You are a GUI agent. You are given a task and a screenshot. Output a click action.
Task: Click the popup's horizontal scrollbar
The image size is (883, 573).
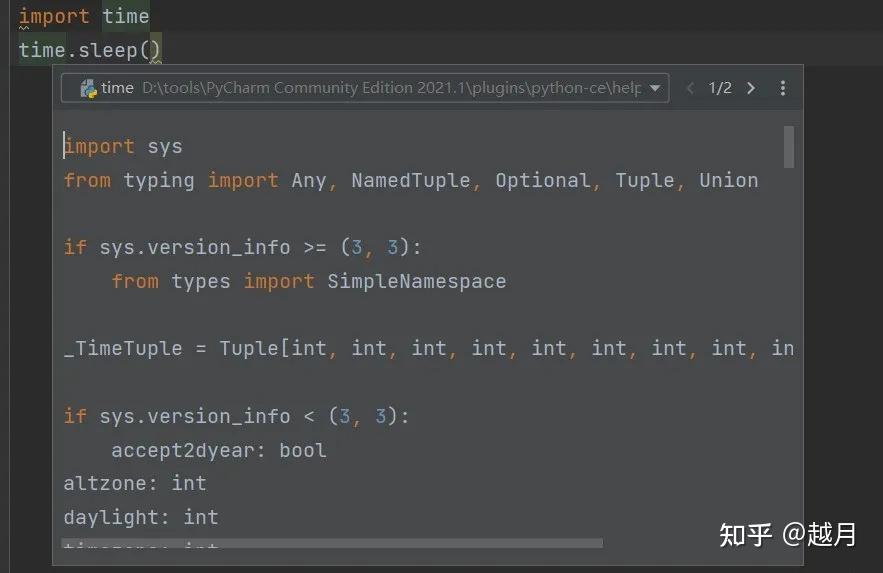click(332, 543)
